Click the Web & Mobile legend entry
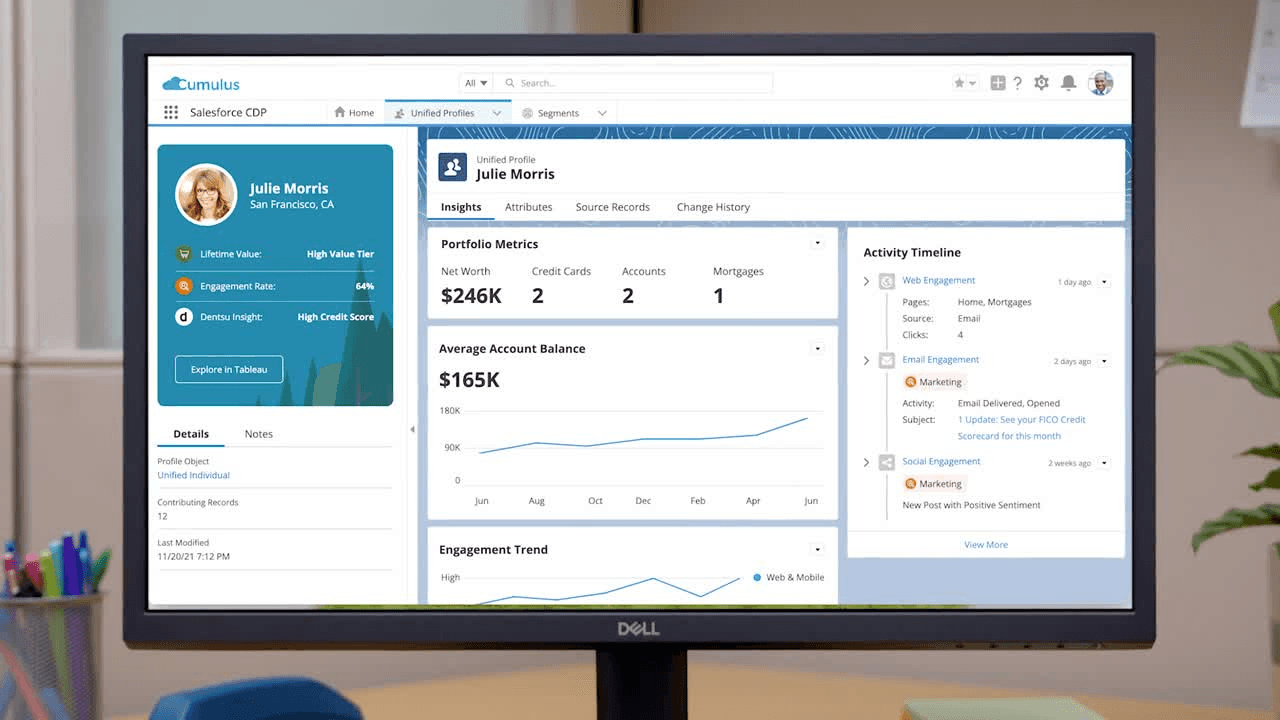This screenshot has width=1280, height=720. (x=789, y=577)
